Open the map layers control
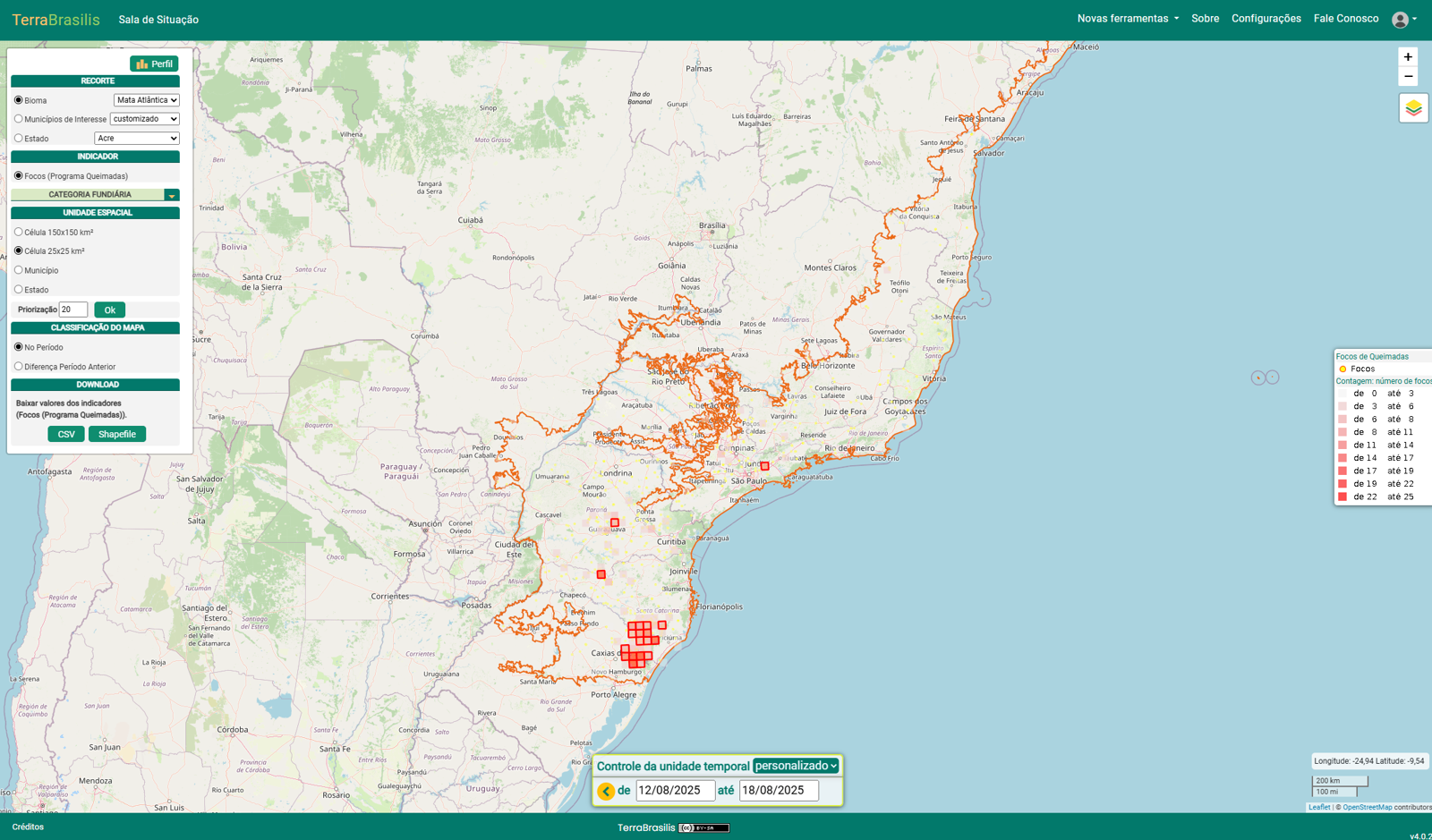Image resolution: width=1432 pixels, height=840 pixels. tap(1413, 108)
